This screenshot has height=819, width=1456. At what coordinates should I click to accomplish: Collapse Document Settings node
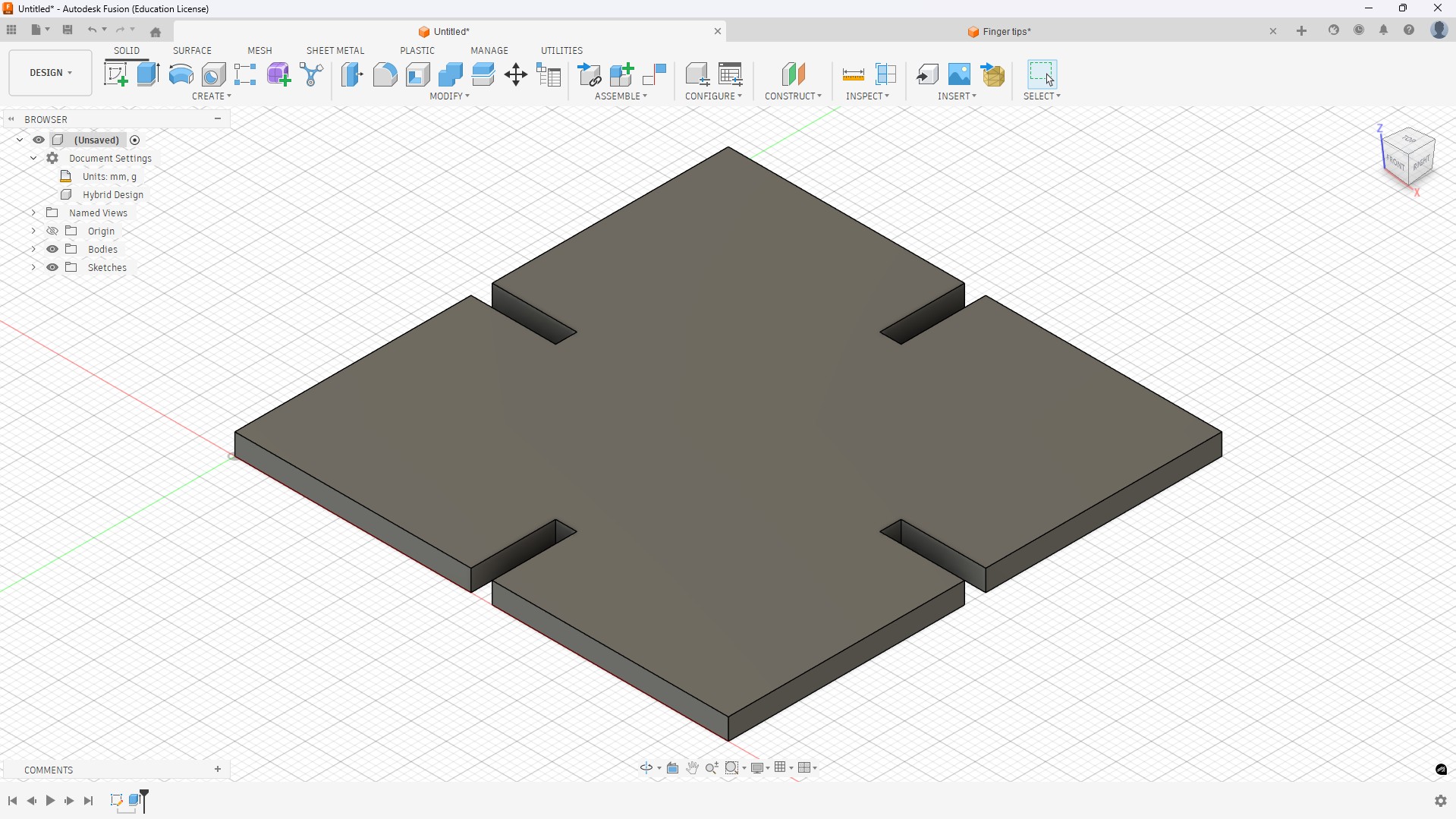pos(33,158)
